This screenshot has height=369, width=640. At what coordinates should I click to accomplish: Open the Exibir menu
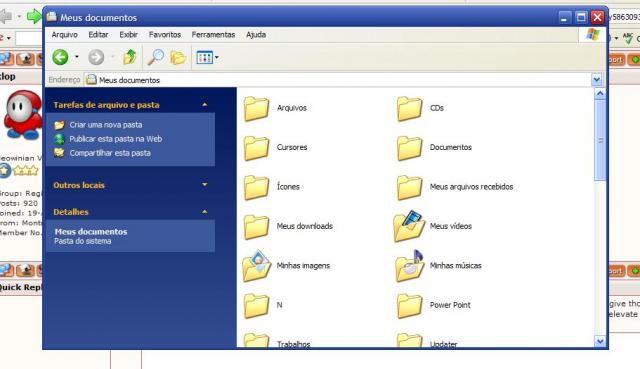(129, 35)
